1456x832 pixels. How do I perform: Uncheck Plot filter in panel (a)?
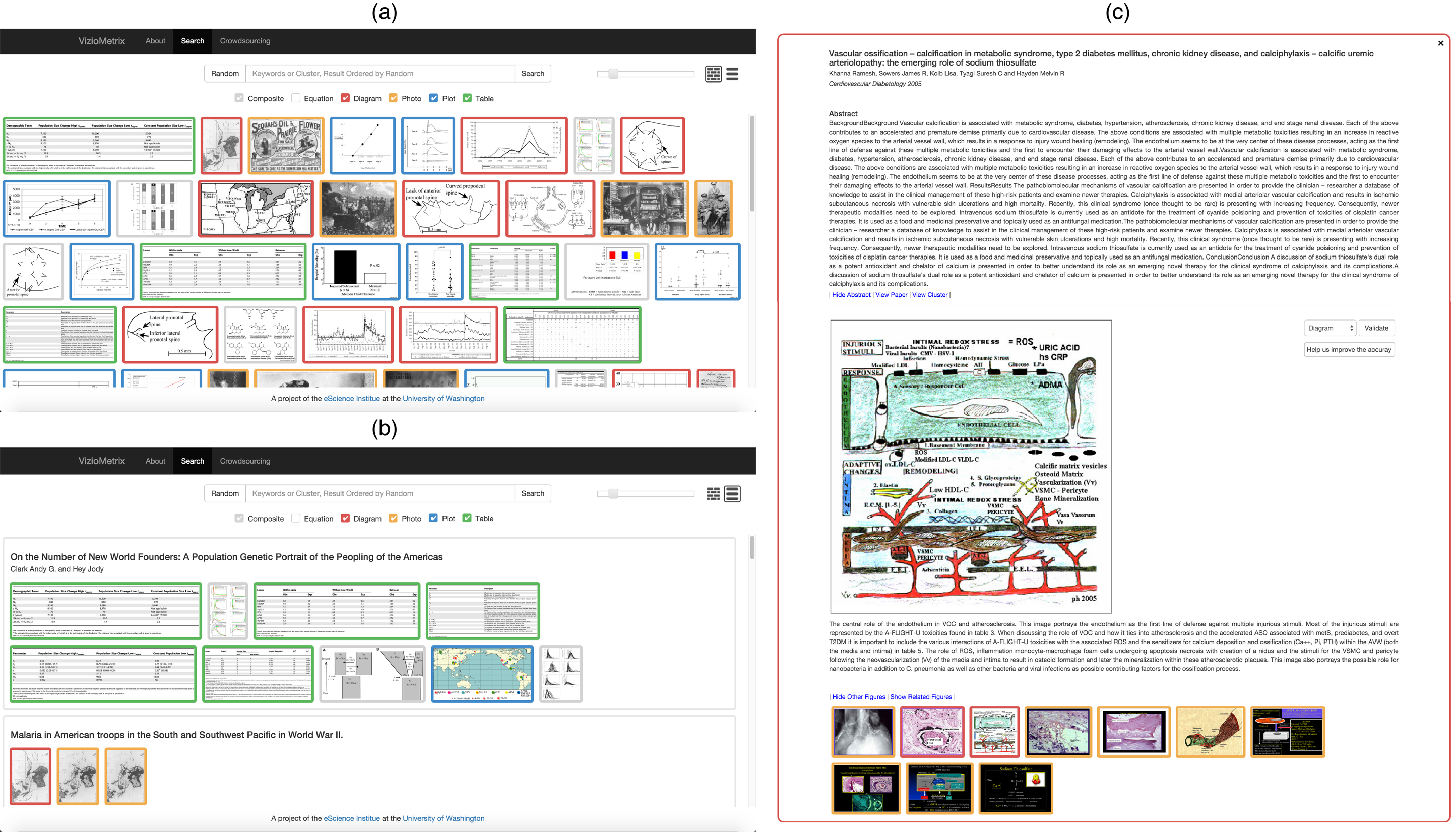coord(434,98)
